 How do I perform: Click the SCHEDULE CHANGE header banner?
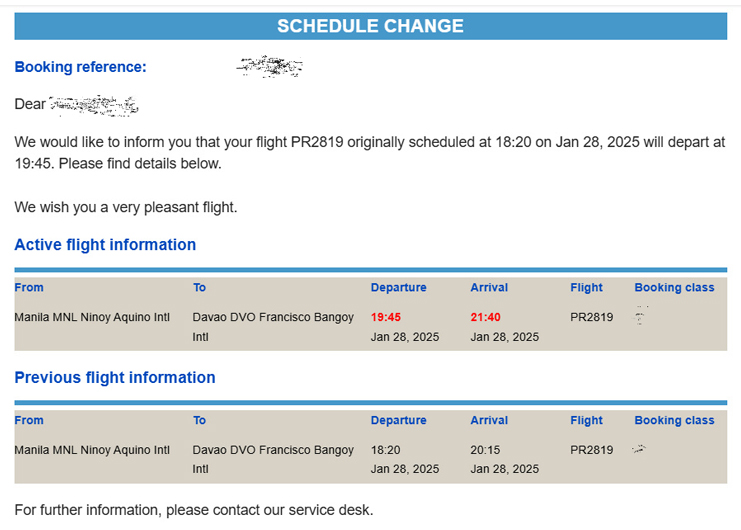(x=370, y=26)
